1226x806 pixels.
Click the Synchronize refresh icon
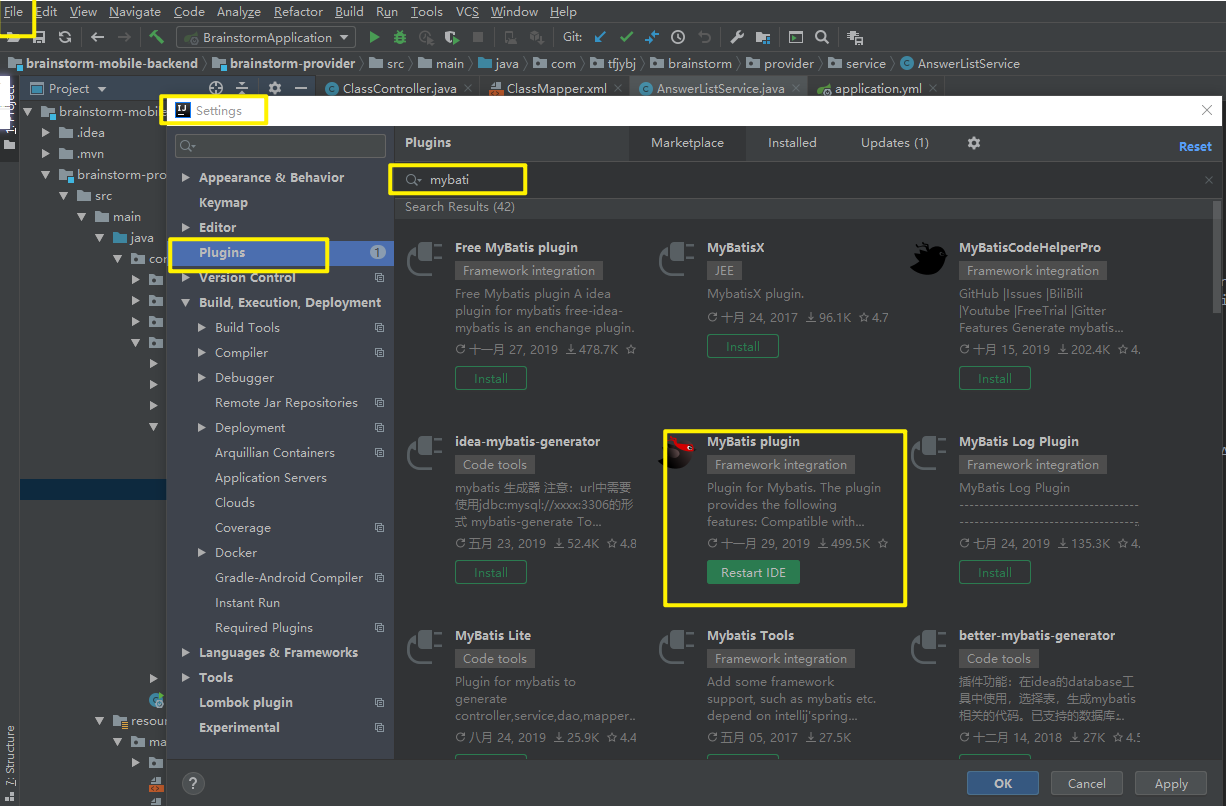(65, 37)
